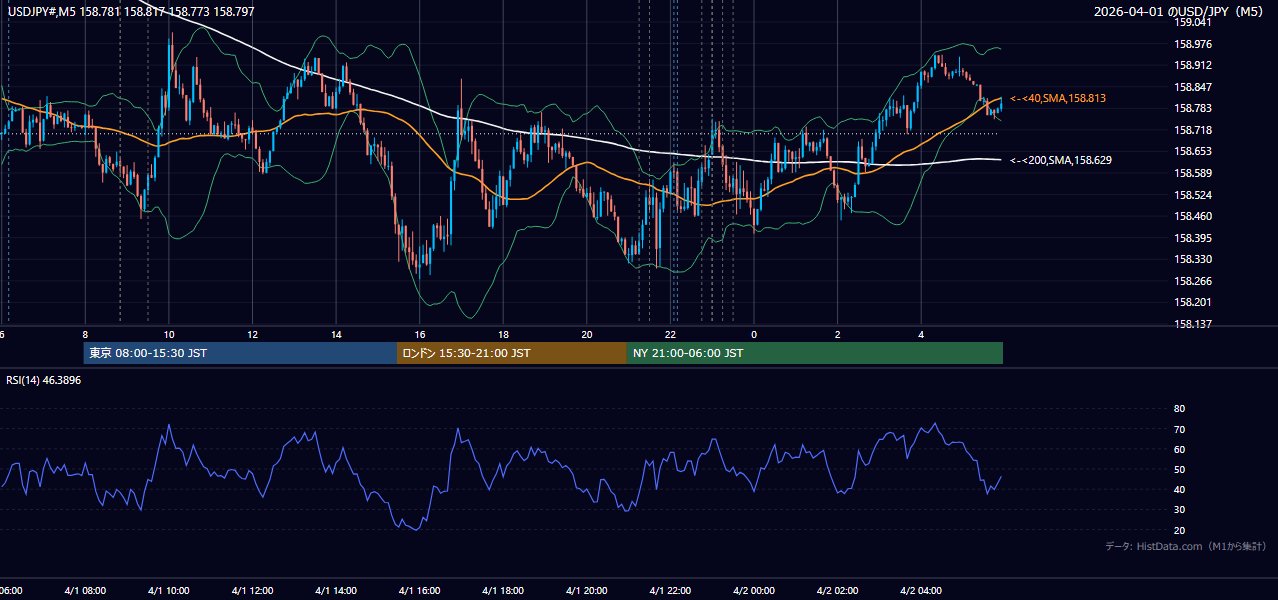1278x600 pixels.
Task: Click hour tick 18 under price chart
Action: click(x=503, y=335)
